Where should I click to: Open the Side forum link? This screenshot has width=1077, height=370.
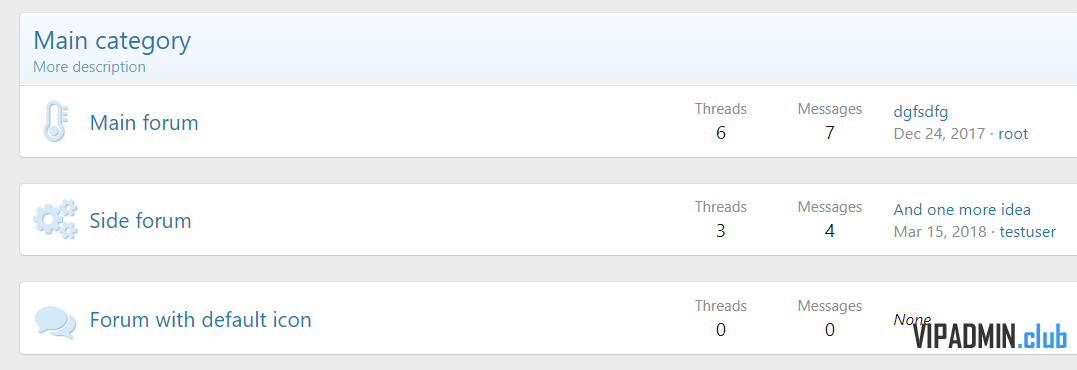(141, 221)
